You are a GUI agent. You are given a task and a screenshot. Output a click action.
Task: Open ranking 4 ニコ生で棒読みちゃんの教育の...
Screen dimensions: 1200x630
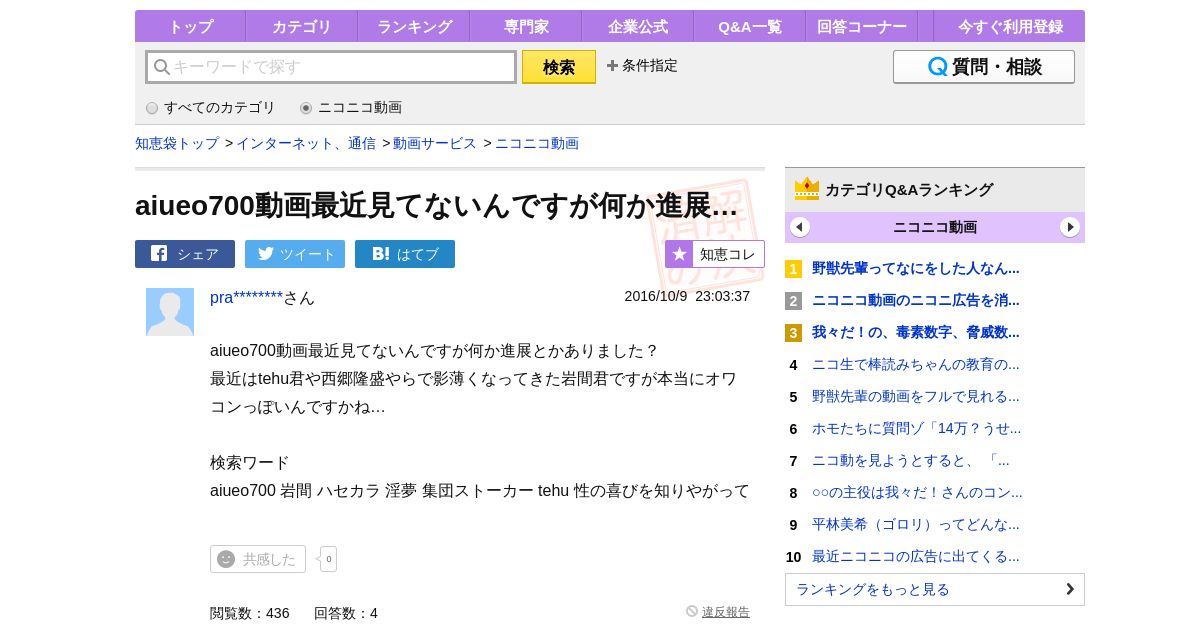[915, 364]
